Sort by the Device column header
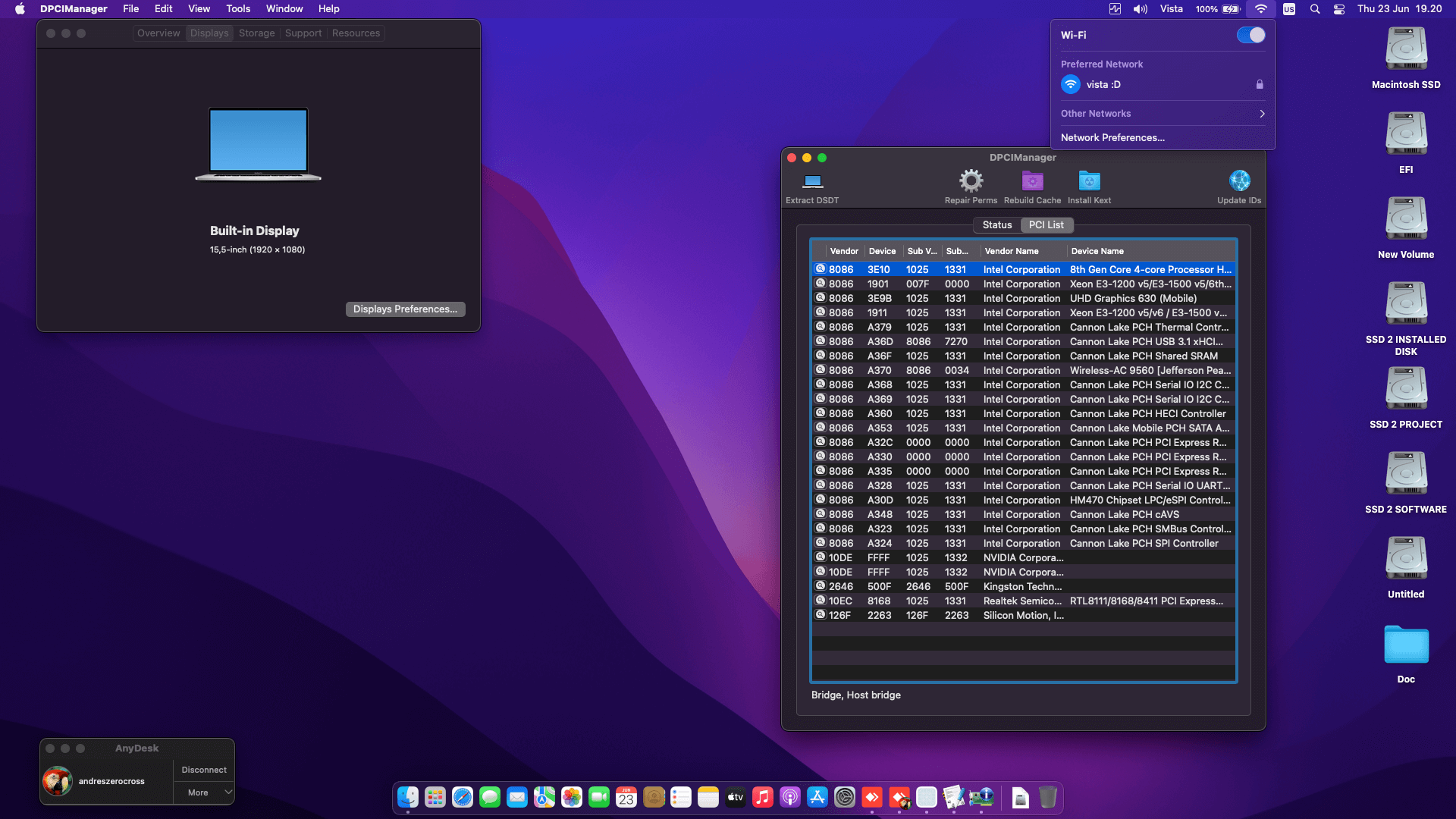Image resolution: width=1456 pixels, height=819 pixels. click(883, 251)
